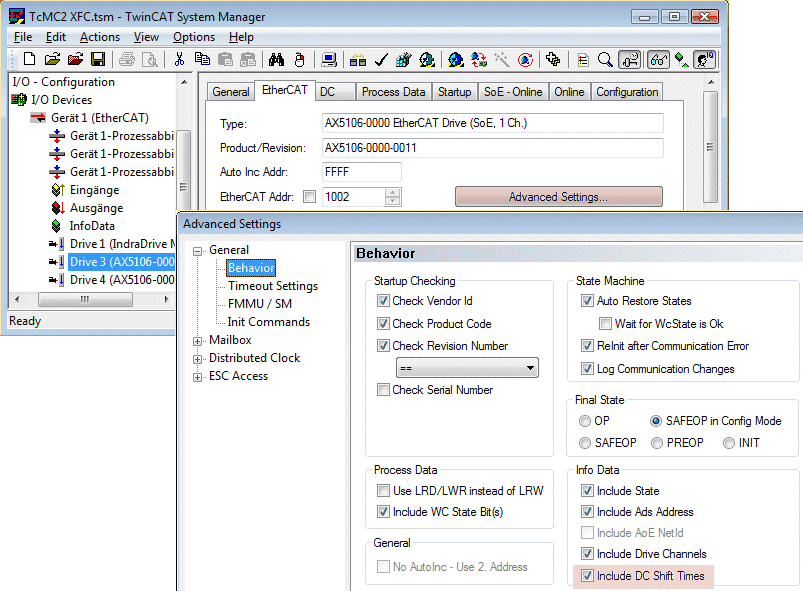The width and height of the screenshot is (803, 591).
Task: Select the OP final state radio button
Action: pos(584,421)
